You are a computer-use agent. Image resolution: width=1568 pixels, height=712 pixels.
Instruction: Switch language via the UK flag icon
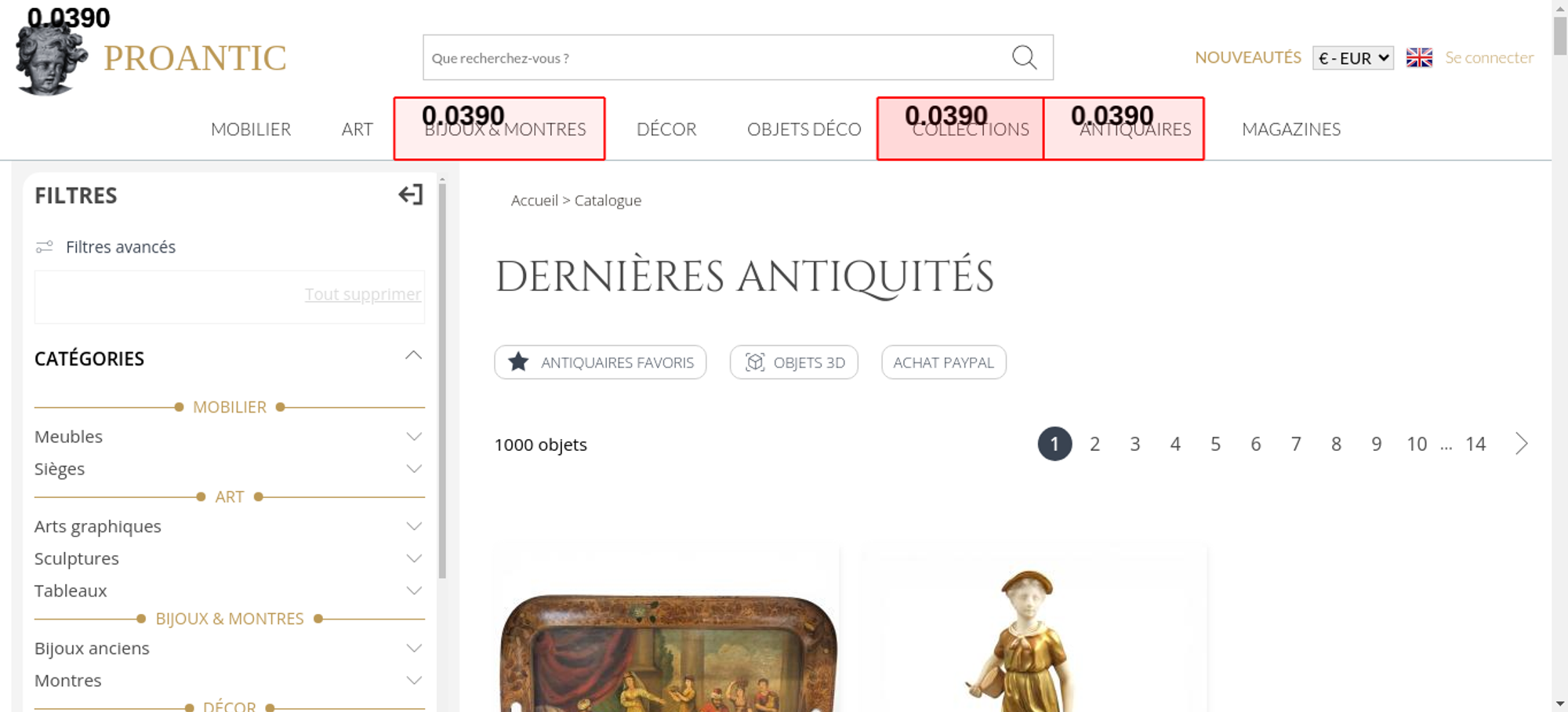pyautogui.click(x=1419, y=58)
